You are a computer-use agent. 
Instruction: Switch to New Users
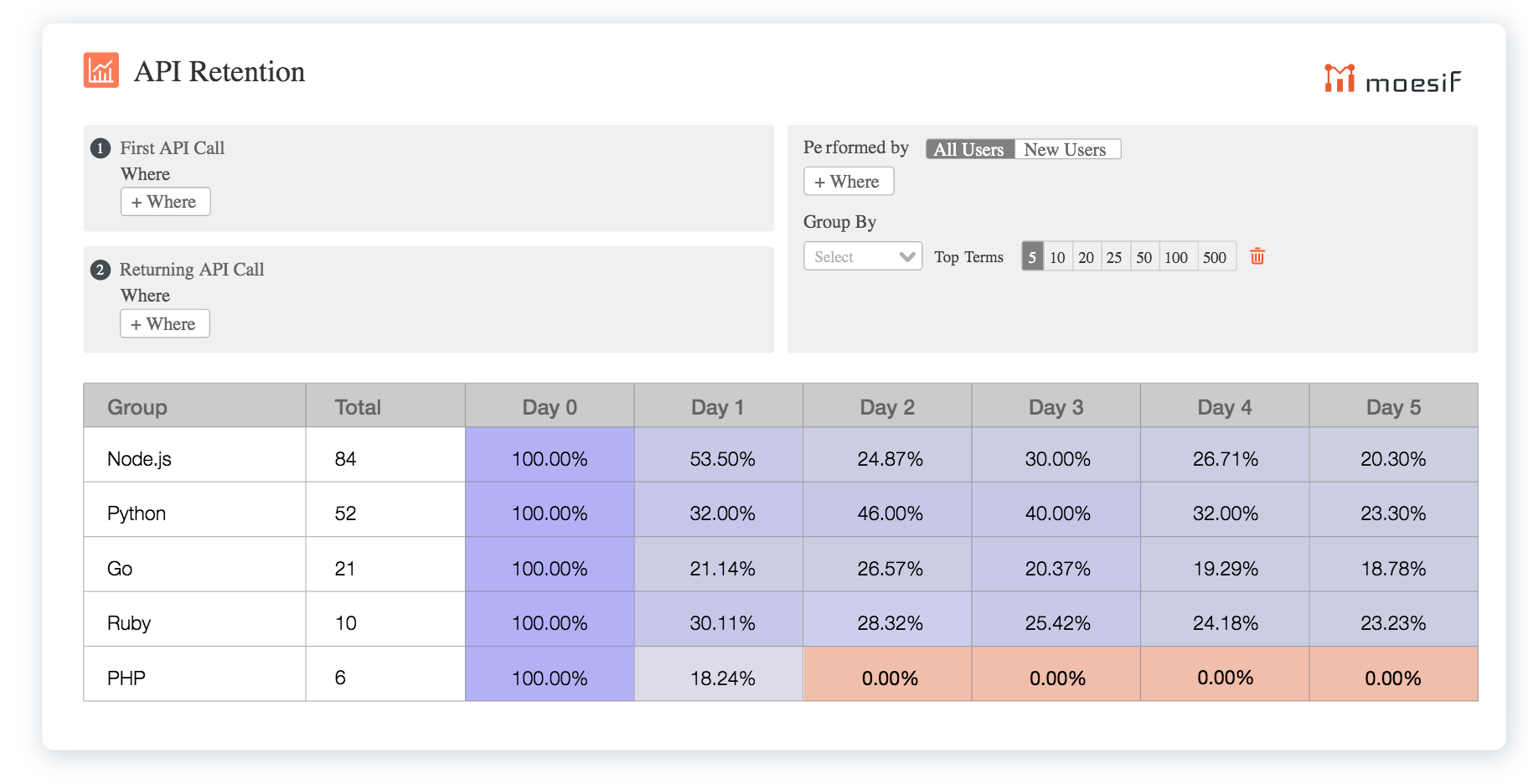click(1066, 149)
